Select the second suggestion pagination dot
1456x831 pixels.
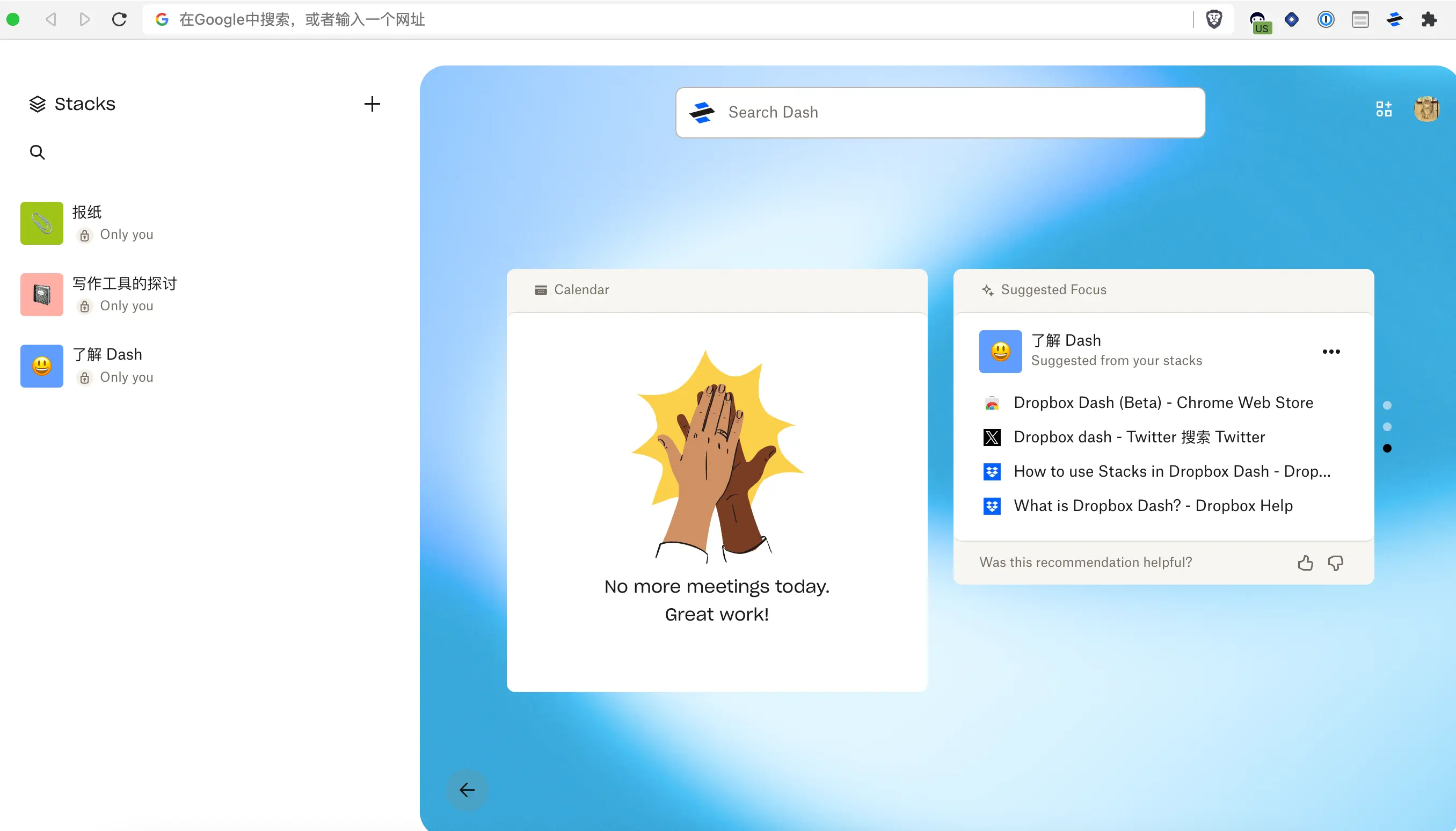(x=1387, y=427)
